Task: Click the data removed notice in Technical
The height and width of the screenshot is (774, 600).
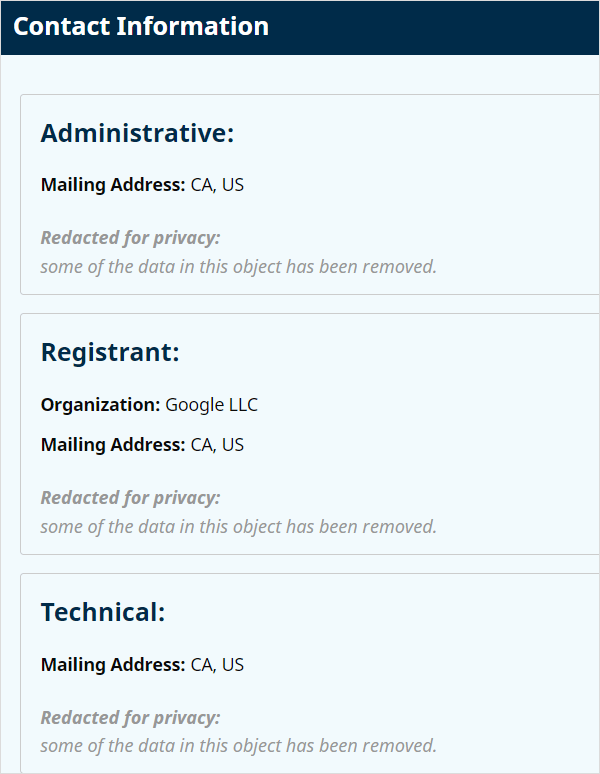Action: (x=238, y=747)
